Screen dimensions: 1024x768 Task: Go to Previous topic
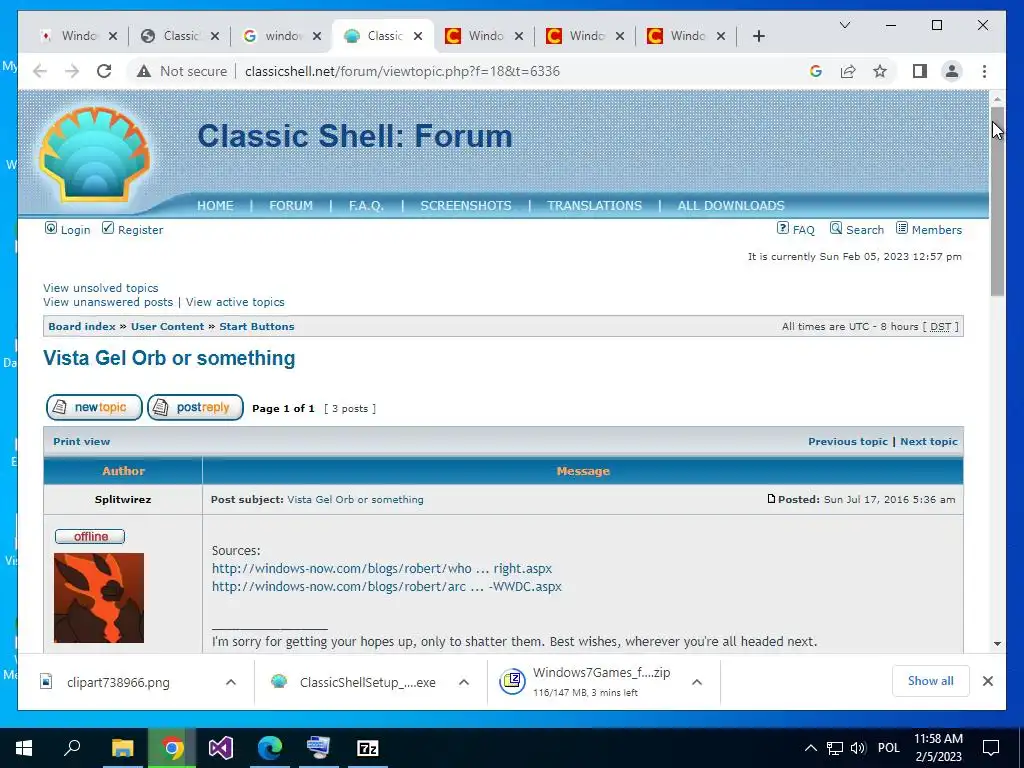[848, 441]
